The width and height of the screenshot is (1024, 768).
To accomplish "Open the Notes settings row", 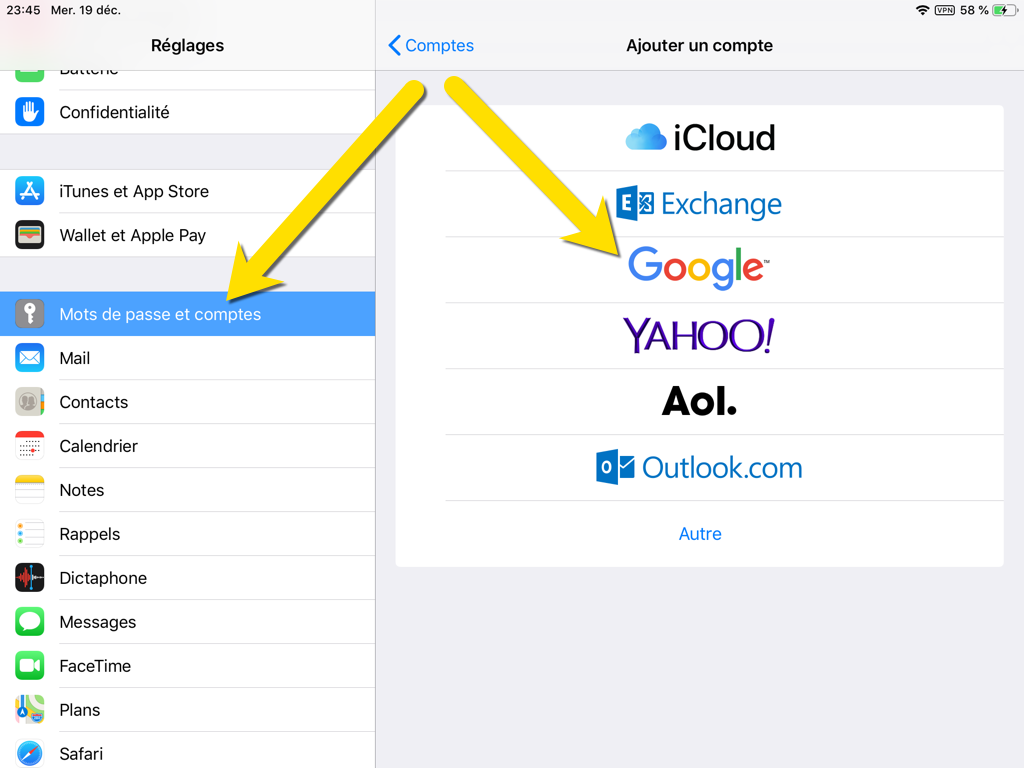I will click(x=82, y=490).
